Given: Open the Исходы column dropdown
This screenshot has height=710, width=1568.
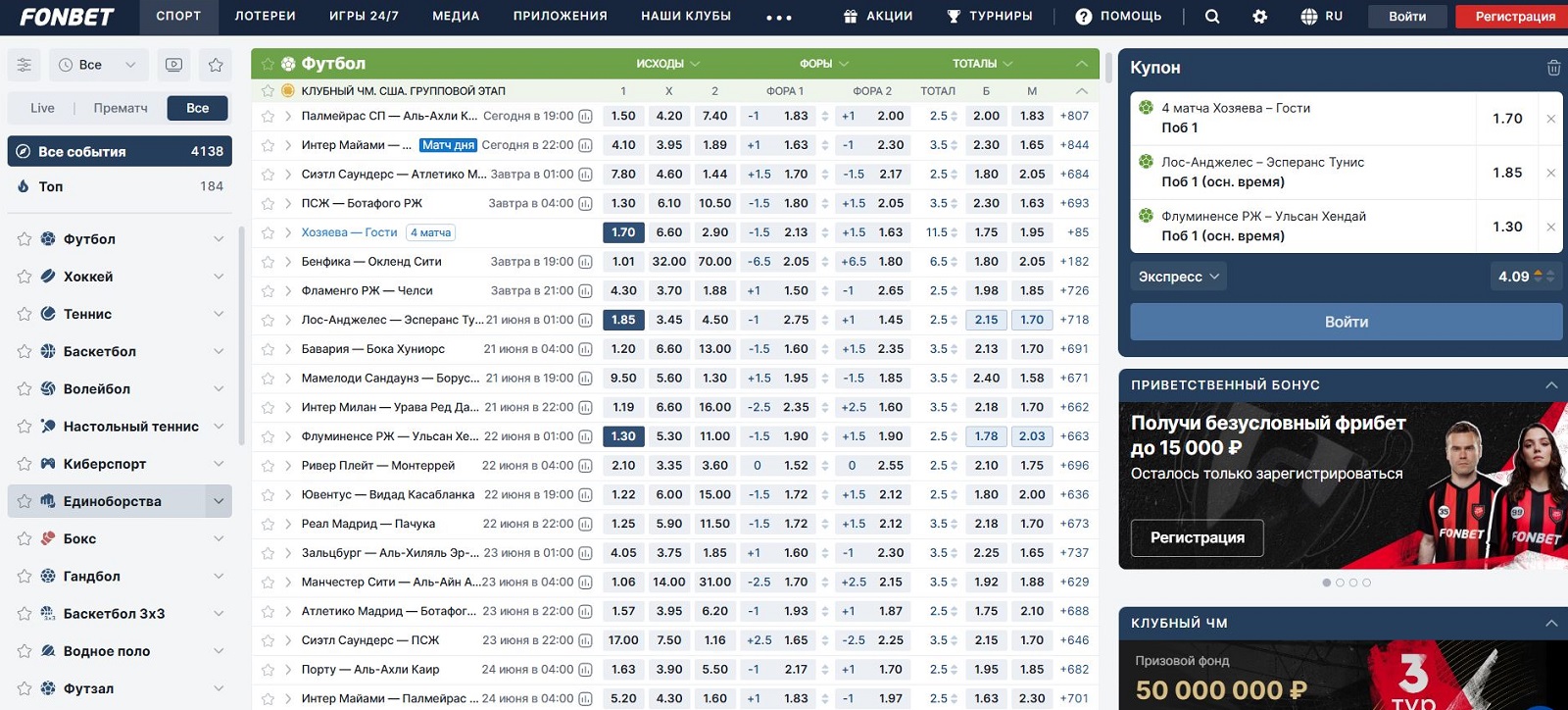Looking at the screenshot, I should coord(668,64).
